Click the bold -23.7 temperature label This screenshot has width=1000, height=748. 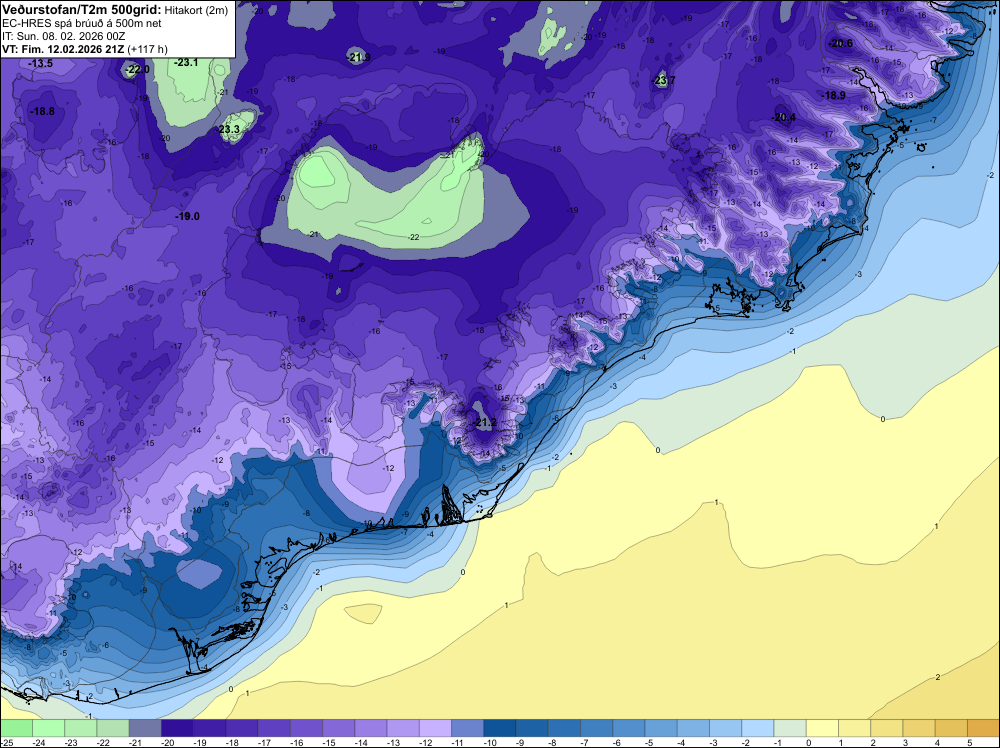663,80
